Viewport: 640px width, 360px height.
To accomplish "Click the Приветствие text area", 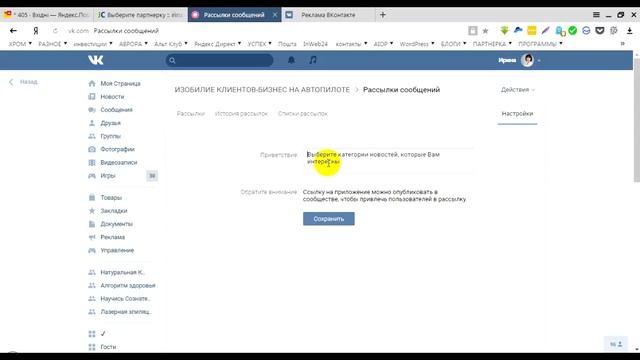I will coord(388,160).
